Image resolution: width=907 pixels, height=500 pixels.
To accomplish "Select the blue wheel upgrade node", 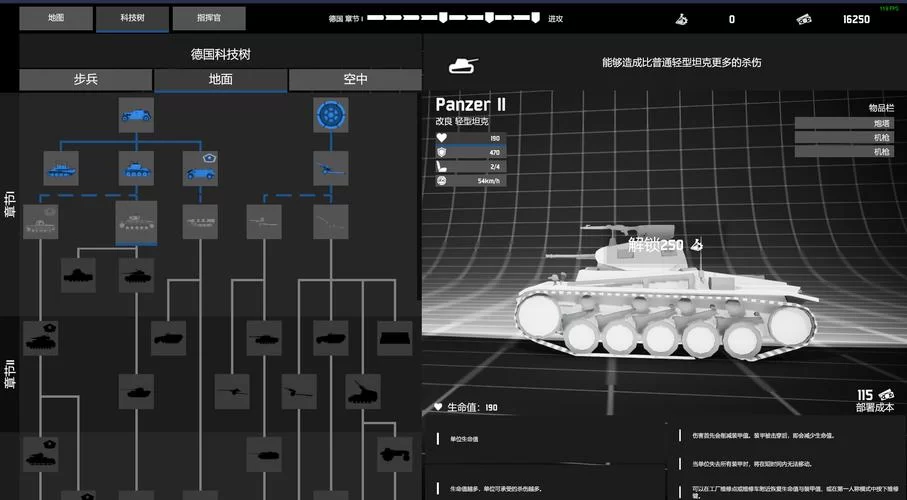I will (331, 115).
